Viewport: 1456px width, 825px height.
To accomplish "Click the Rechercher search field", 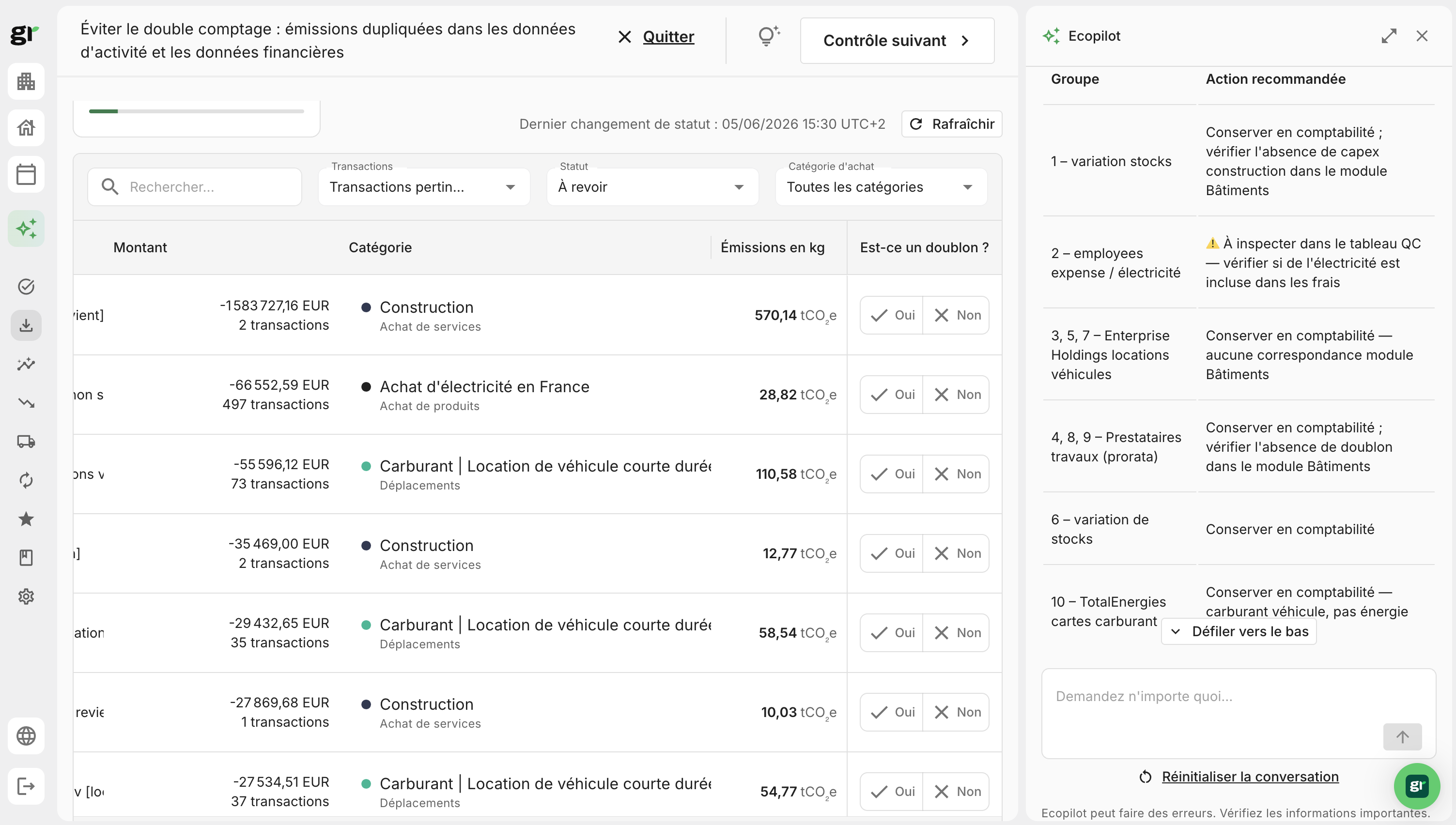I will [x=194, y=187].
